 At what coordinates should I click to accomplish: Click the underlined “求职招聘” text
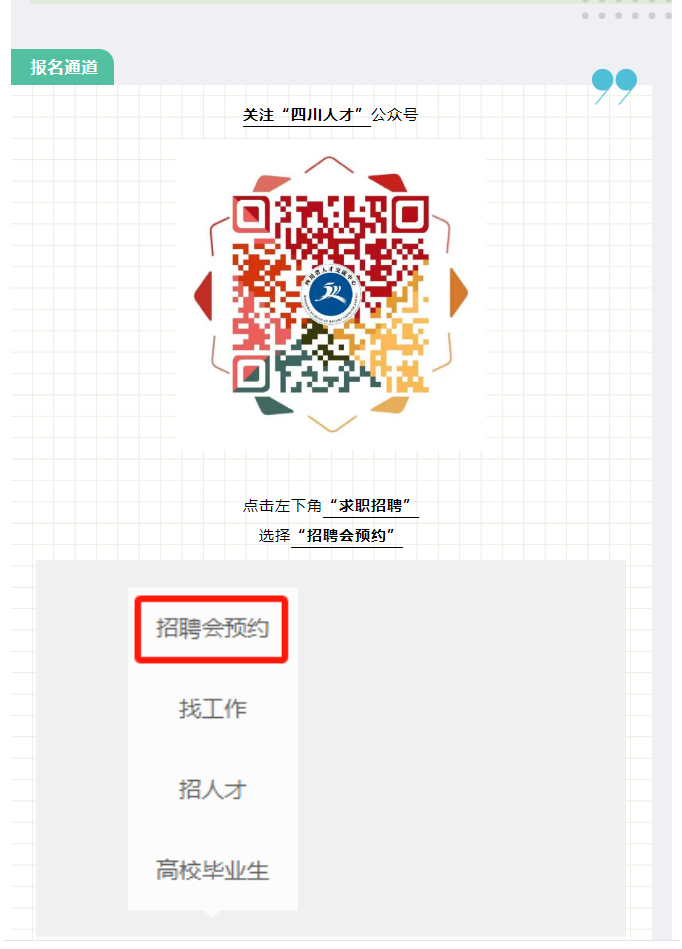click(x=370, y=505)
